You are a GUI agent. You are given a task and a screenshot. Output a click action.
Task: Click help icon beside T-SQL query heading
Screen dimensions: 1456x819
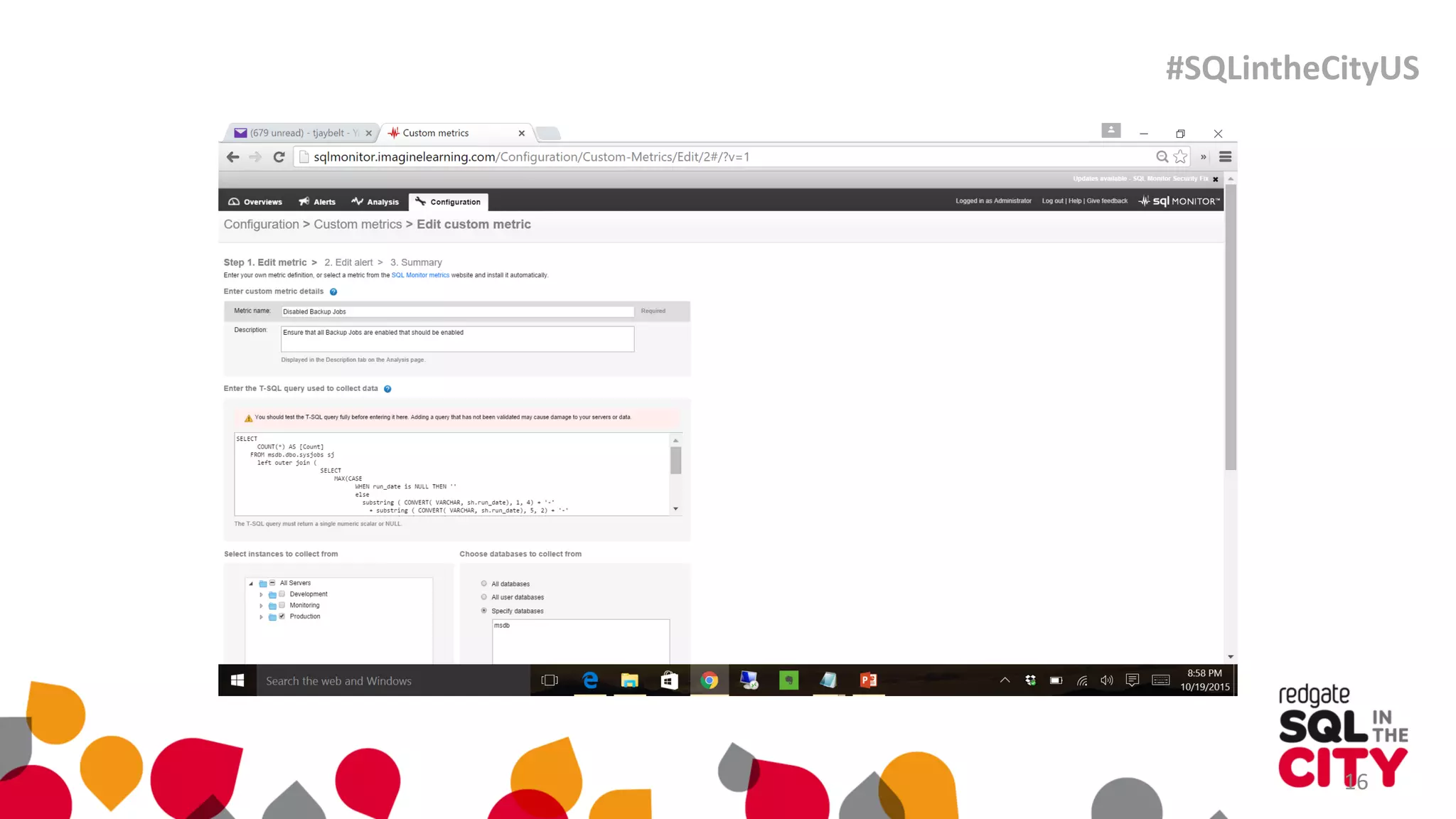(387, 389)
